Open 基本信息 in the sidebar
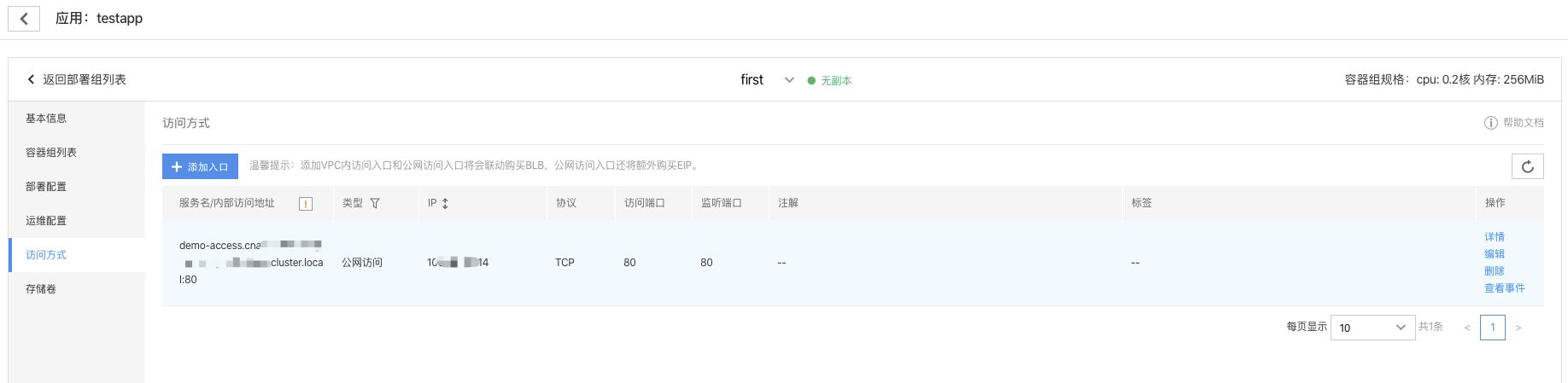This screenshot has width=1568, height=383. (x=46, y=119)
